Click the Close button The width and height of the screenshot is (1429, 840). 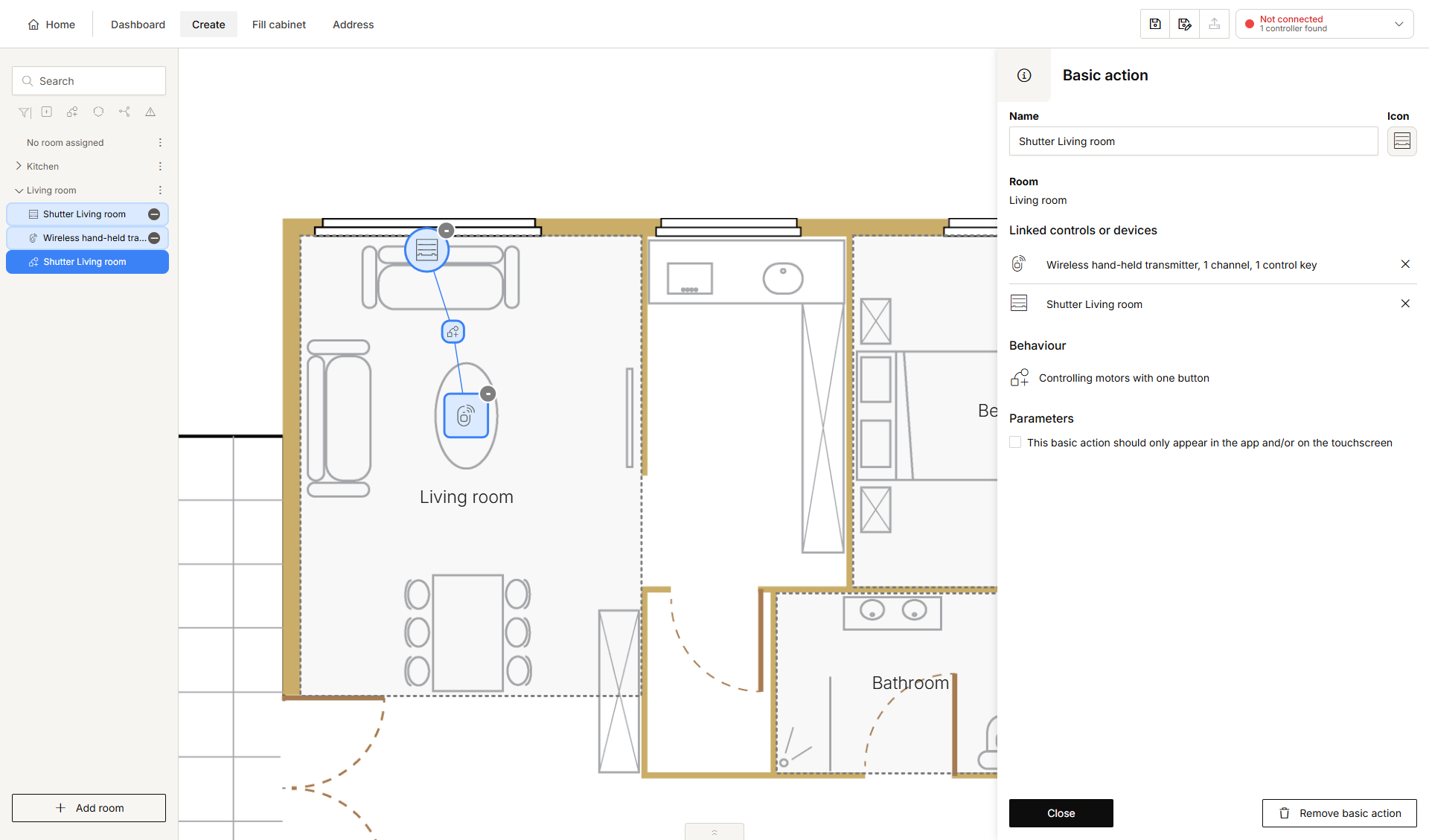[1061, 813]
